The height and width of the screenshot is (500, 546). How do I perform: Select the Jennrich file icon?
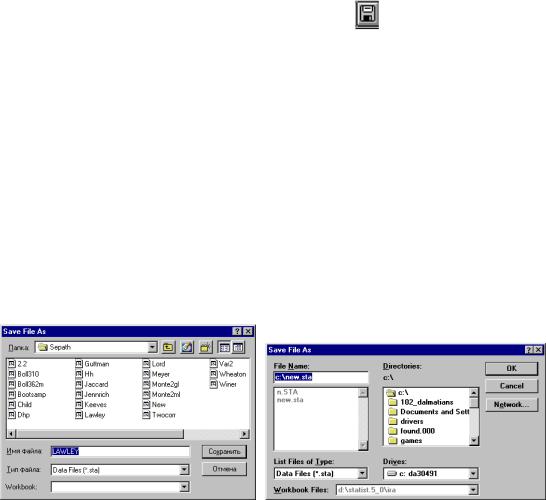click(x=79, y=394)
